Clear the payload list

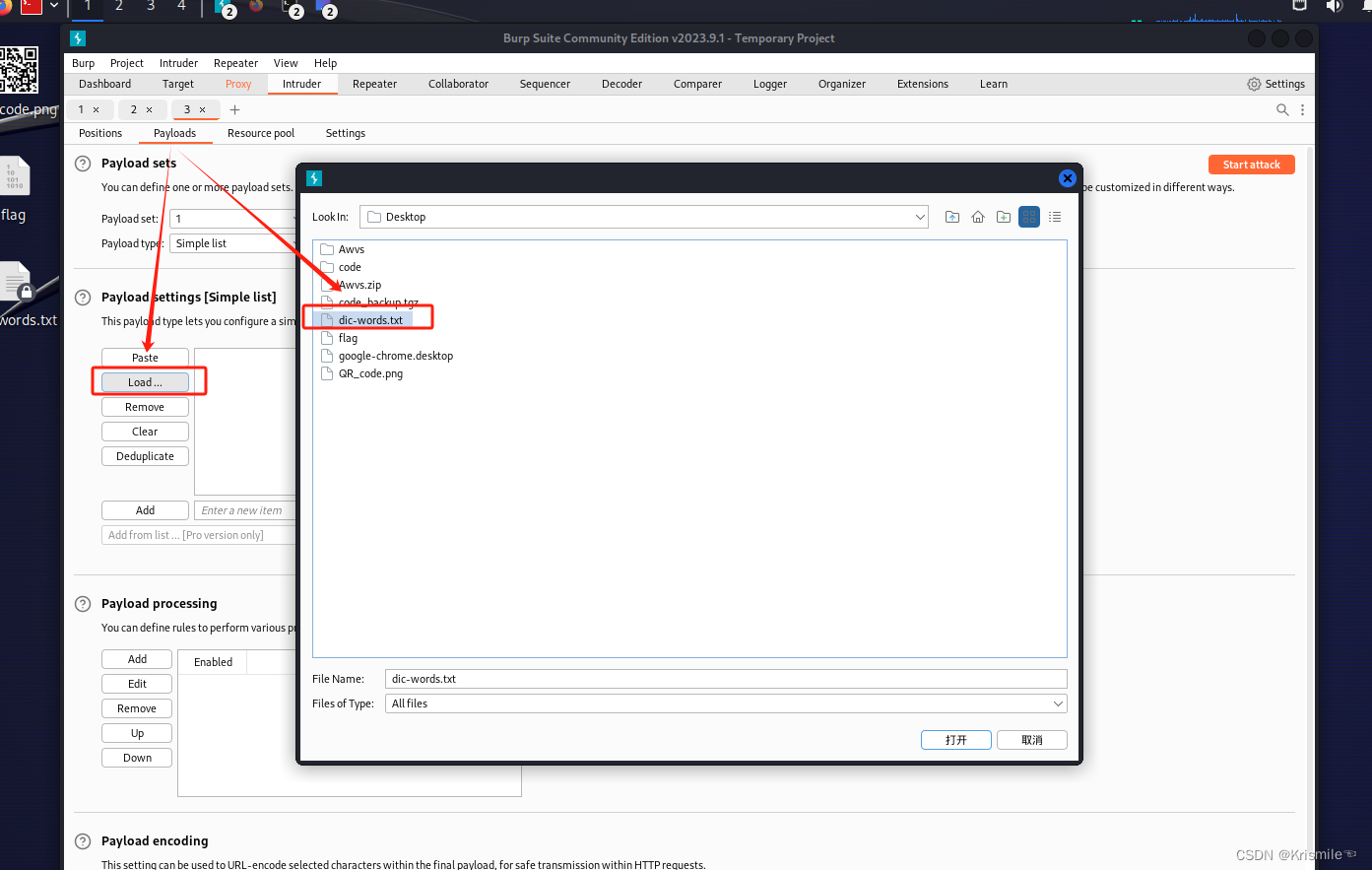[x=145, y=432]
